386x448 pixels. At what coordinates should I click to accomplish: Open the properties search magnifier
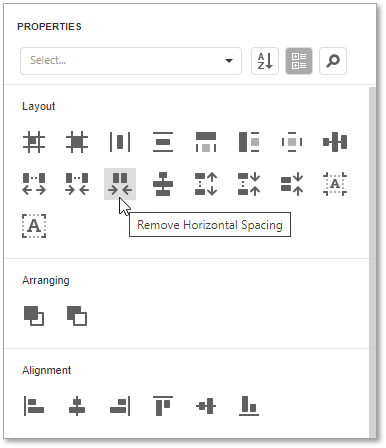click(x=333, y=61)
